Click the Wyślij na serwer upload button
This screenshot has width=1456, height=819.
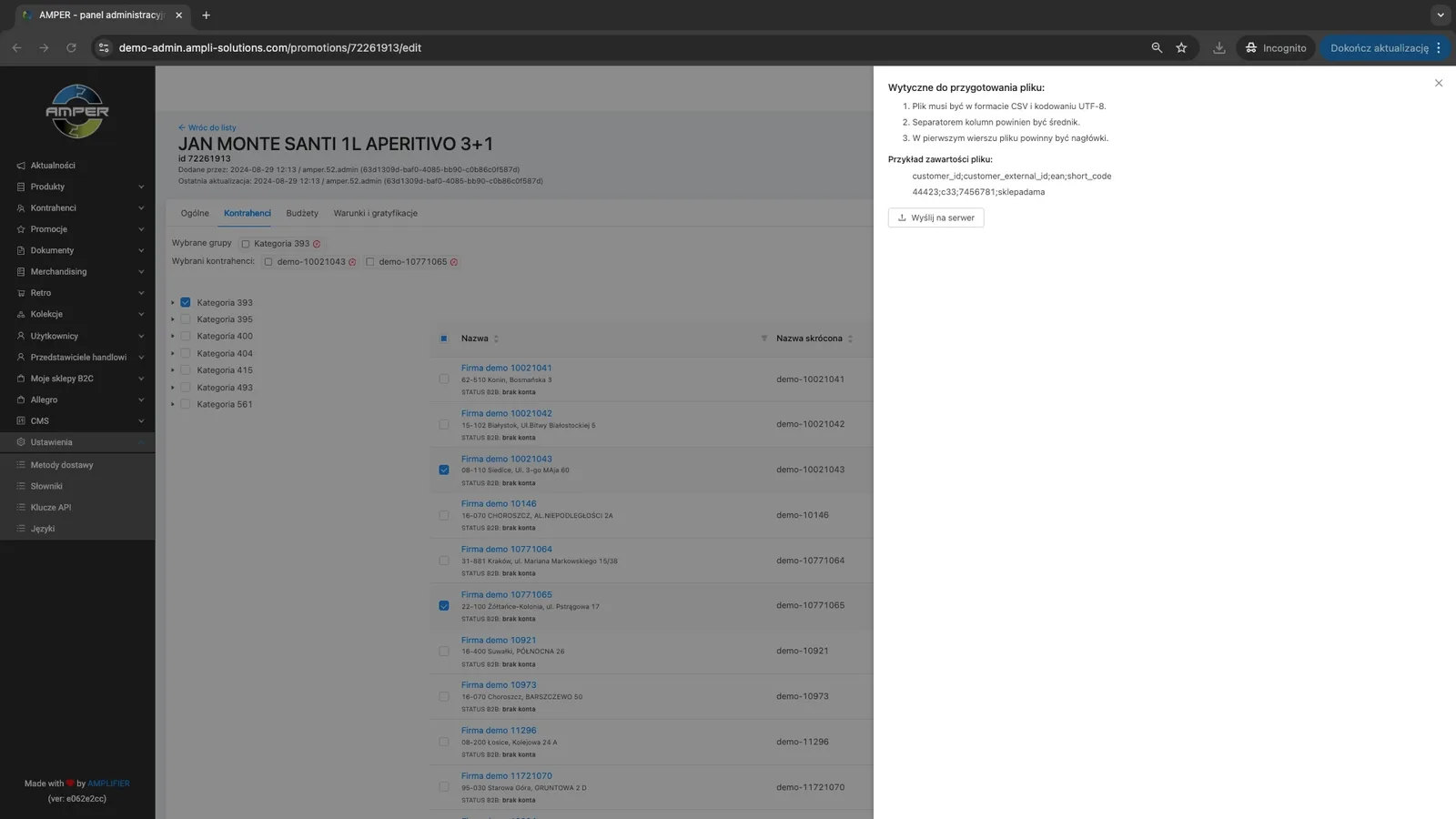pos(935,217)
